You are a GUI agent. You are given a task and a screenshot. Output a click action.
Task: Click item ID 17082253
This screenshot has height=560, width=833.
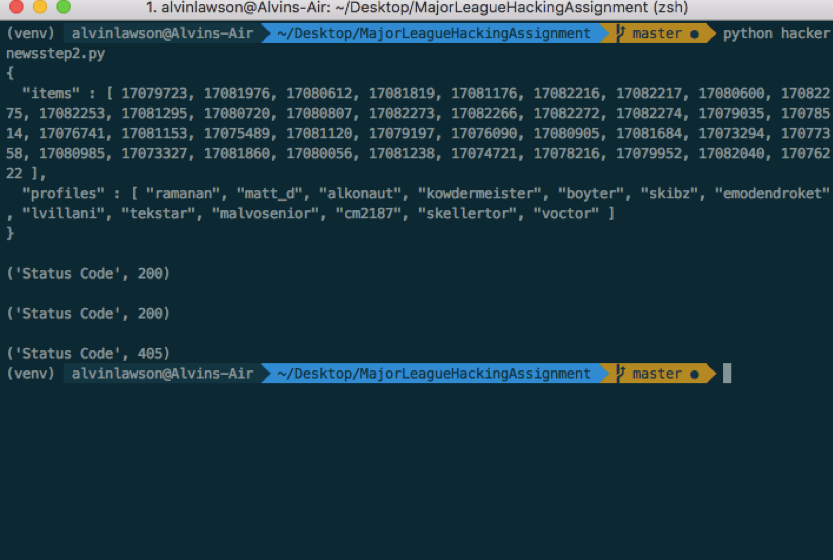[x=72, y=114]
